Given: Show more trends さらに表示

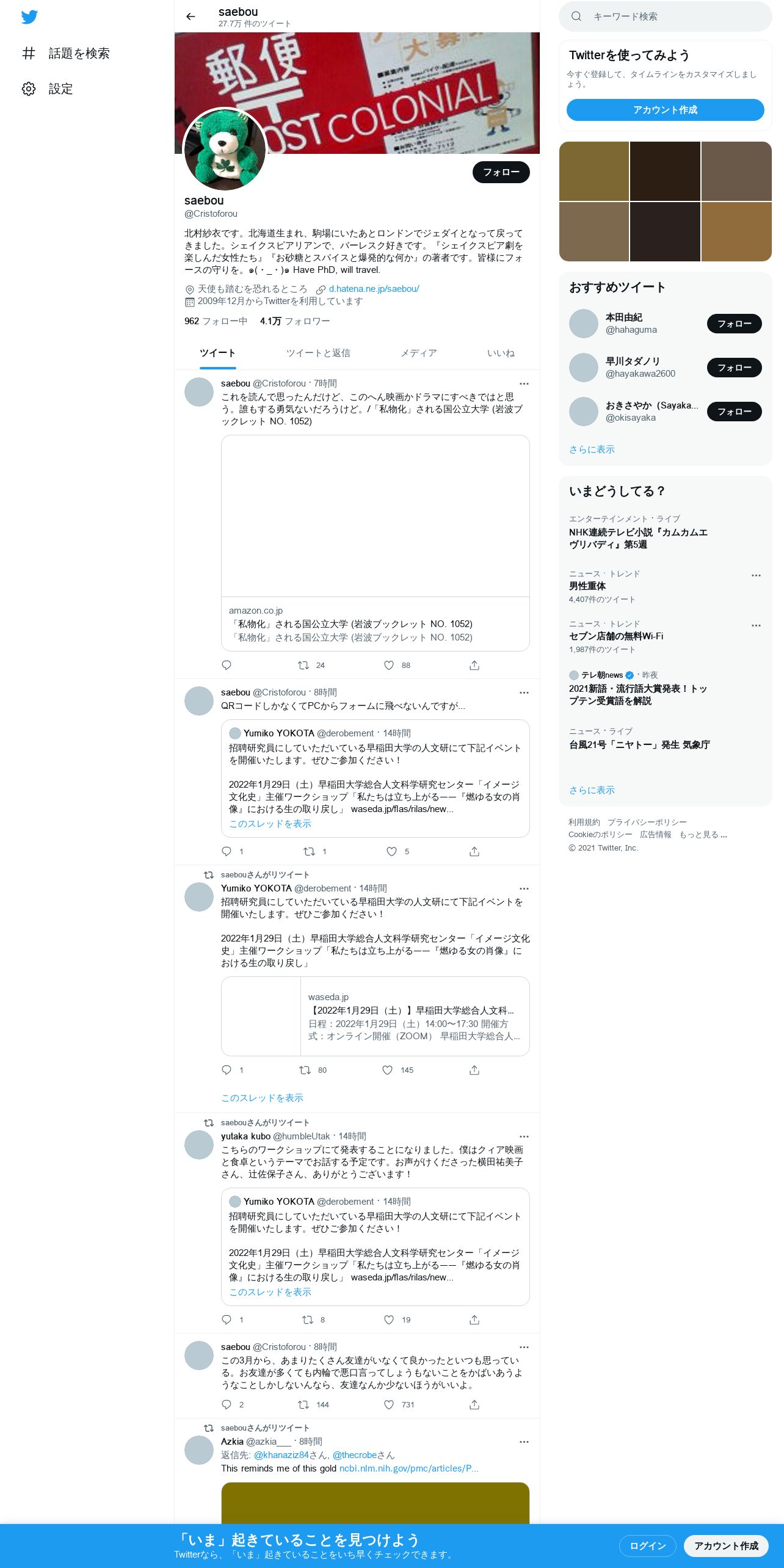Looking at the screenshot, I should pos(592,790).
